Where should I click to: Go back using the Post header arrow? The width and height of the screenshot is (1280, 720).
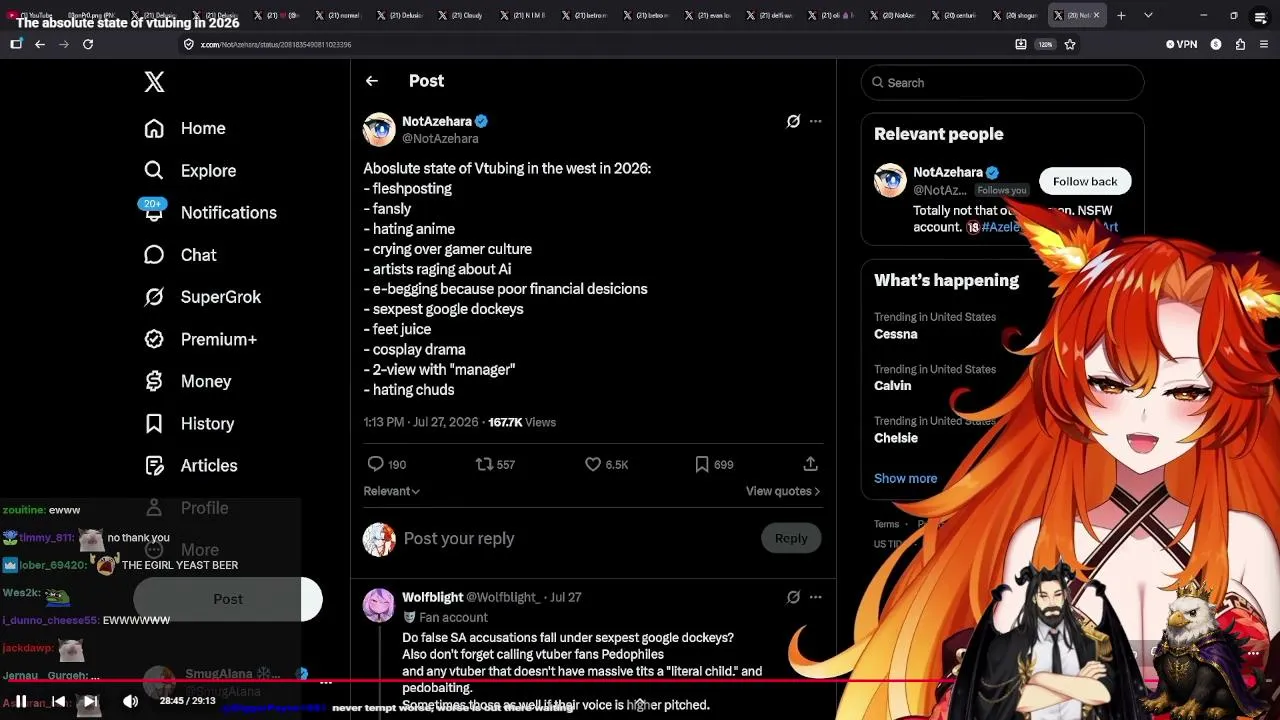click(372, 81)
